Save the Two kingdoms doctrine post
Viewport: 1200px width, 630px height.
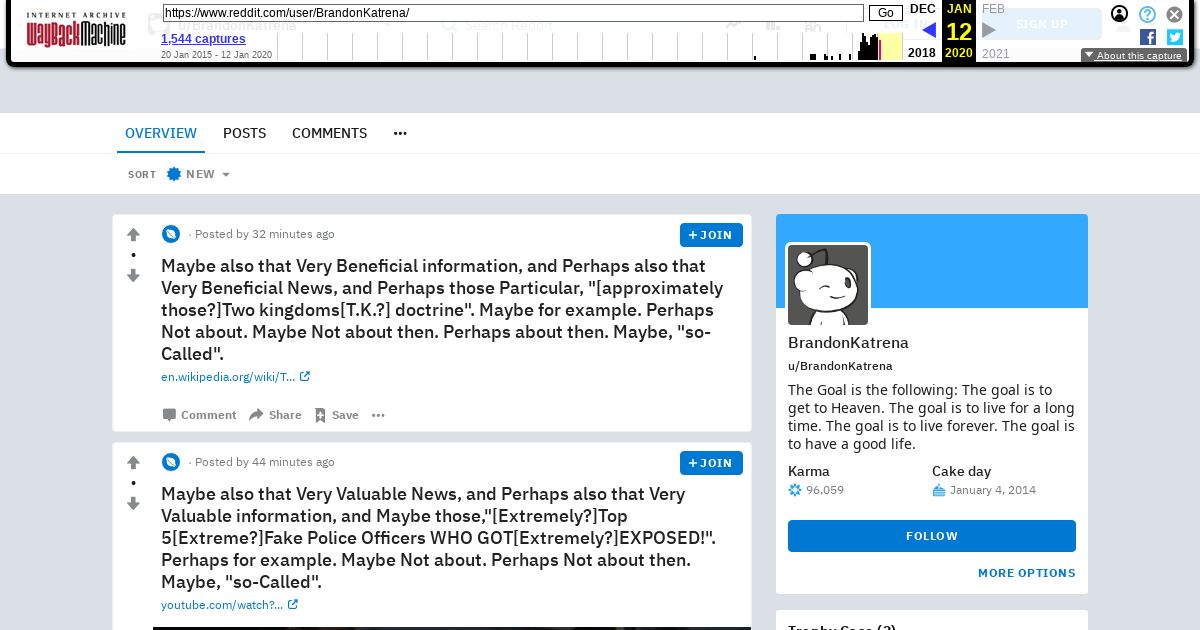pos(336,415)
